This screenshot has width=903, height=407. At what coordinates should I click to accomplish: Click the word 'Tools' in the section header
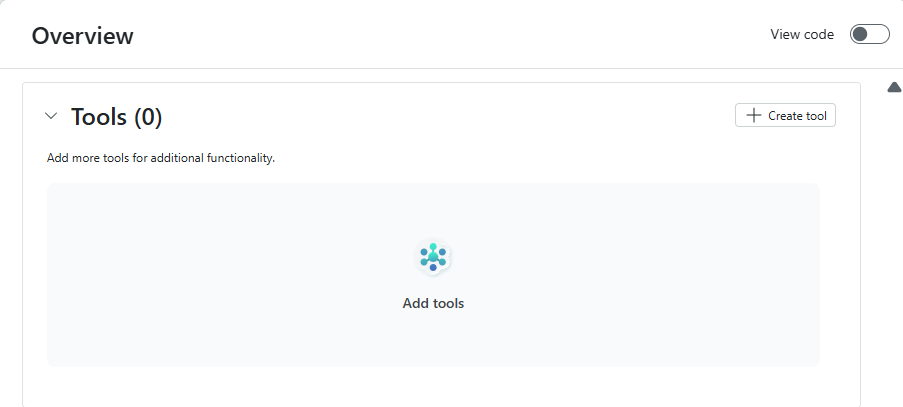pos(99,117)
